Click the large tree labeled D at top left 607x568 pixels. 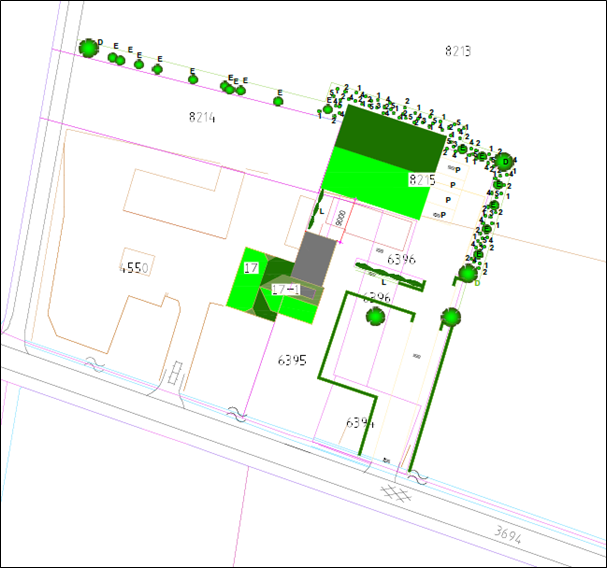click(x=88, y=48)
